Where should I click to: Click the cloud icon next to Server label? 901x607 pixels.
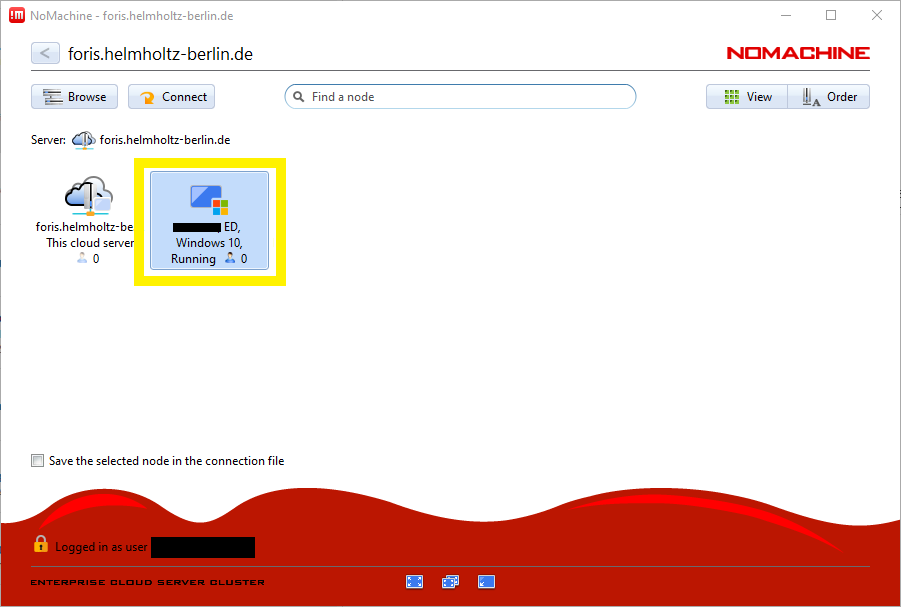84,140
